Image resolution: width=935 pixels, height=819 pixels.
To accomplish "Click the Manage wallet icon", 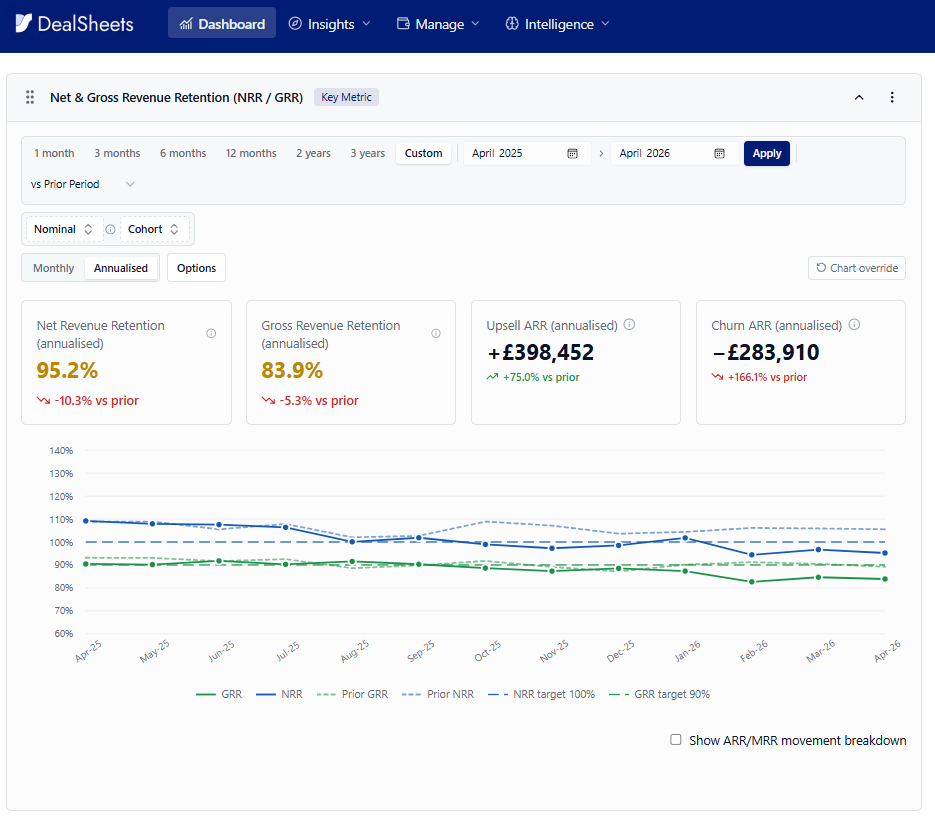I will point(404,23).
